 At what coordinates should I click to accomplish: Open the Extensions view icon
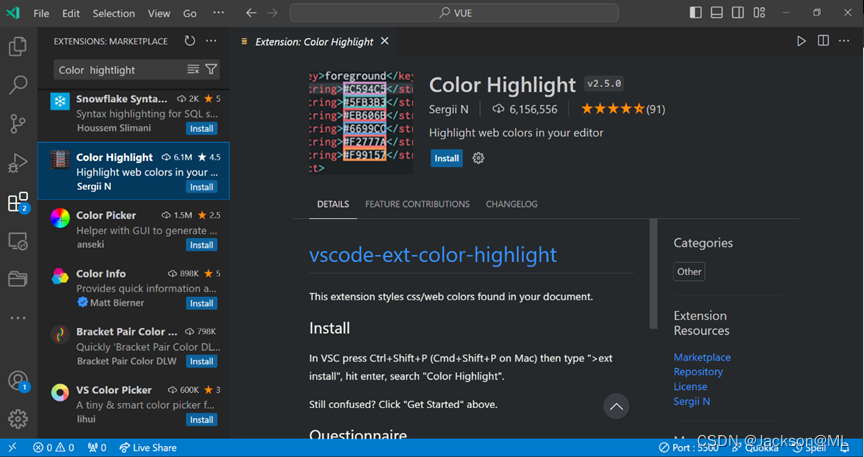pos(18,202)
